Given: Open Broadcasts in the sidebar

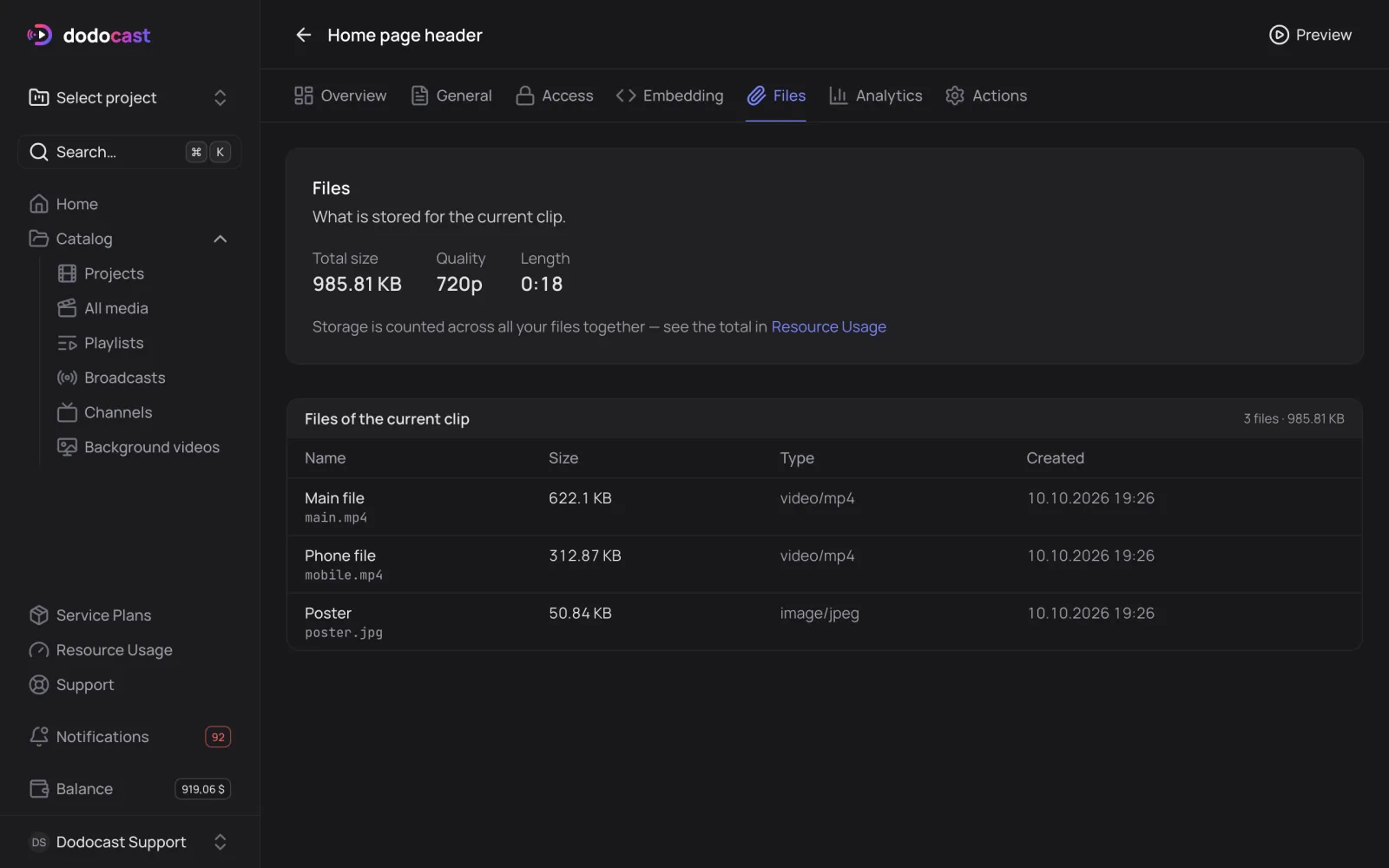Looking at the screenshot, I should point(124,378).
